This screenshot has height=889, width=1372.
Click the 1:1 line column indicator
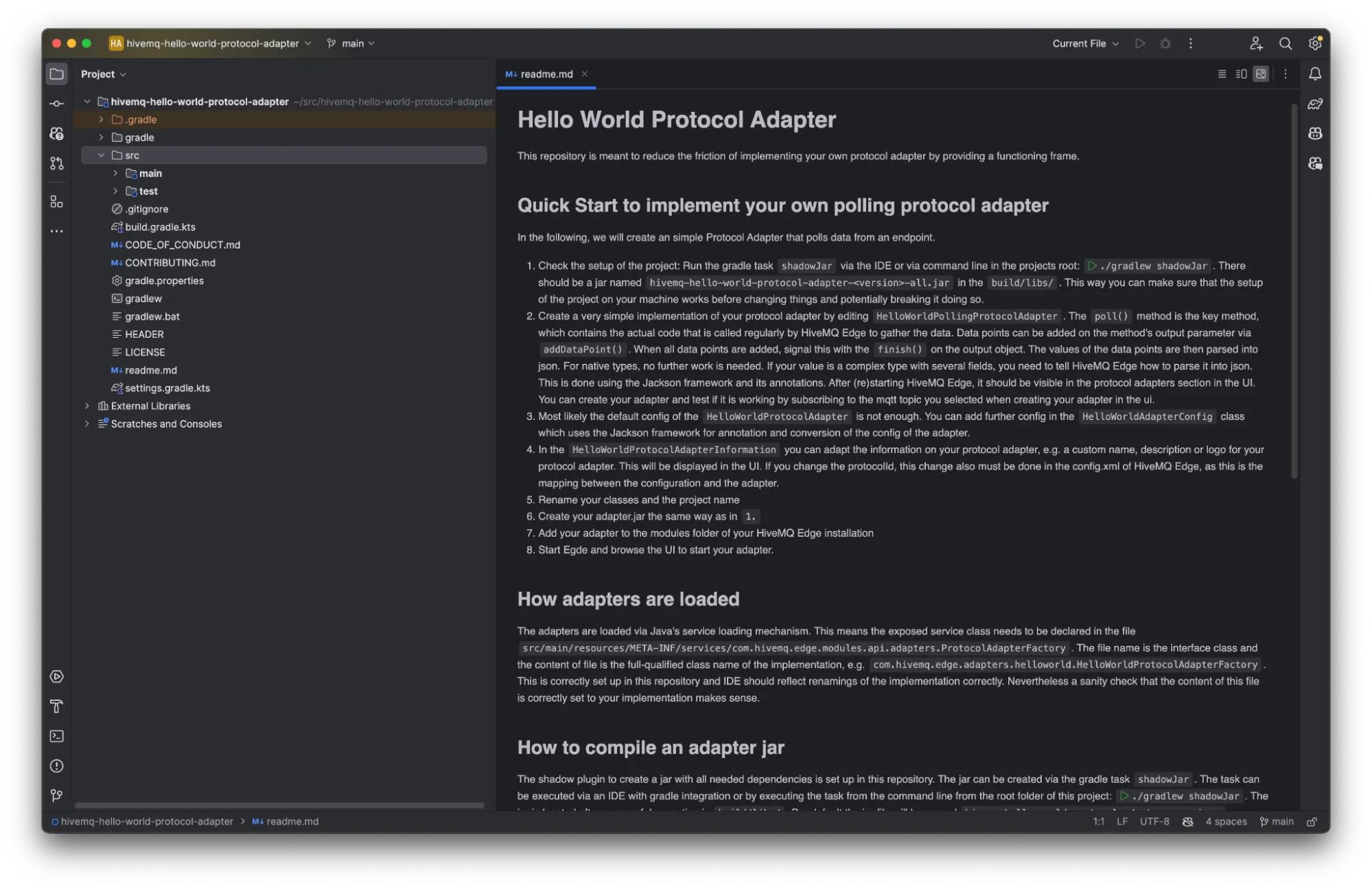1099,822
